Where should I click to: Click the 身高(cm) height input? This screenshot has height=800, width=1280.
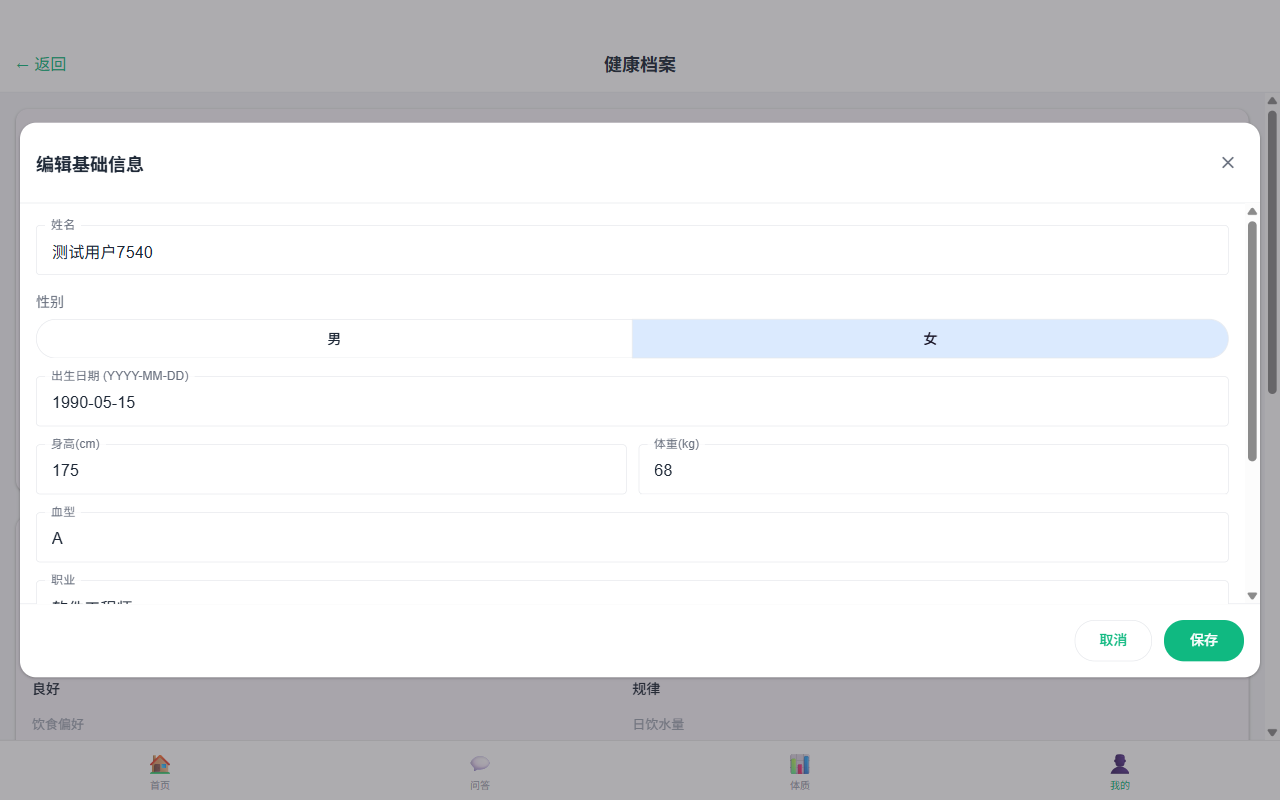pyautogui.click(x=331, y=470)
